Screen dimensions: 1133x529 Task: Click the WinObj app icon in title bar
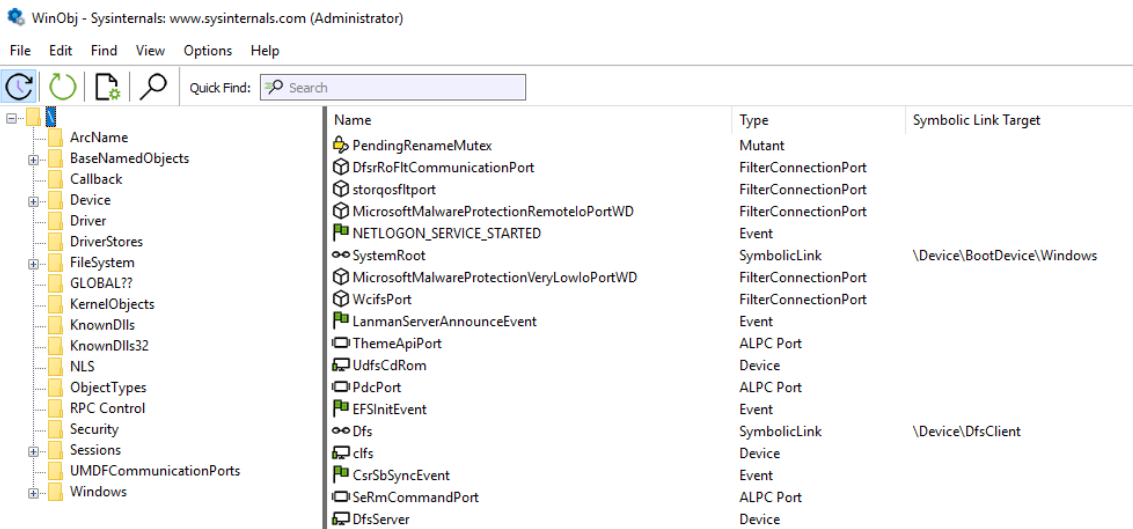coord(16,17)
